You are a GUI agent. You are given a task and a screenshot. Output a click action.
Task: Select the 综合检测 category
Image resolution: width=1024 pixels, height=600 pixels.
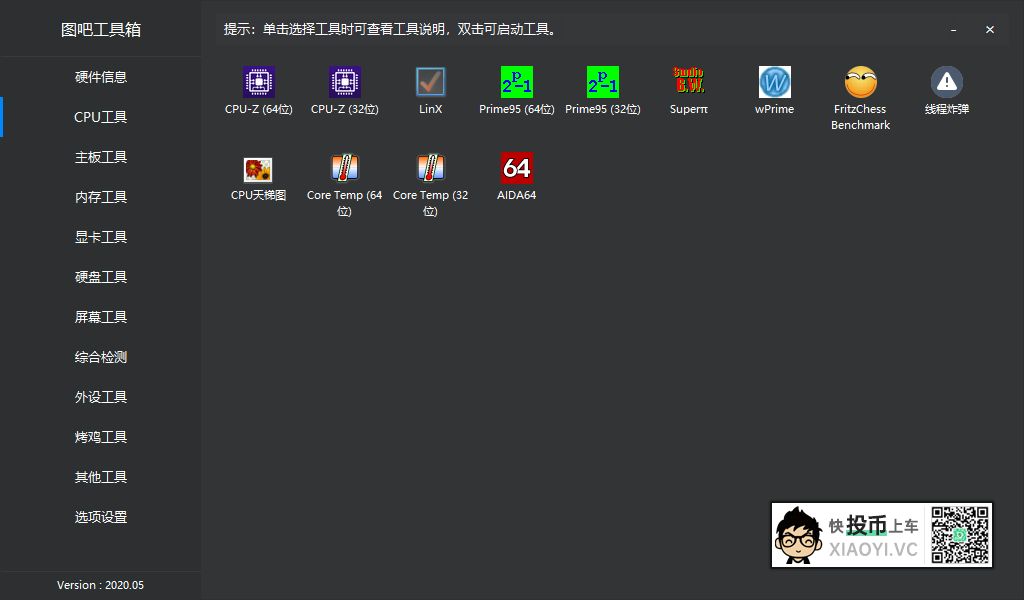click(101, 357)
